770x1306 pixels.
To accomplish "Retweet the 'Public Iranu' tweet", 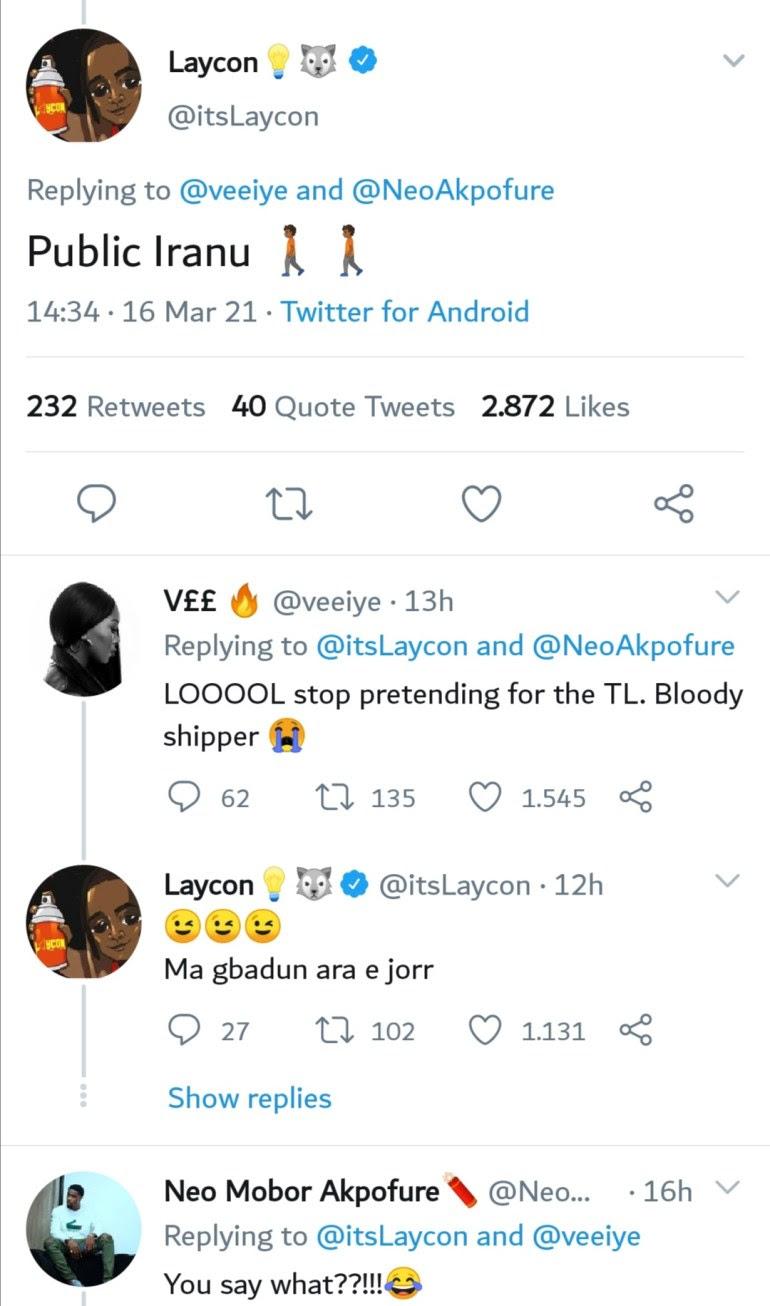I will tap(290, 504).
